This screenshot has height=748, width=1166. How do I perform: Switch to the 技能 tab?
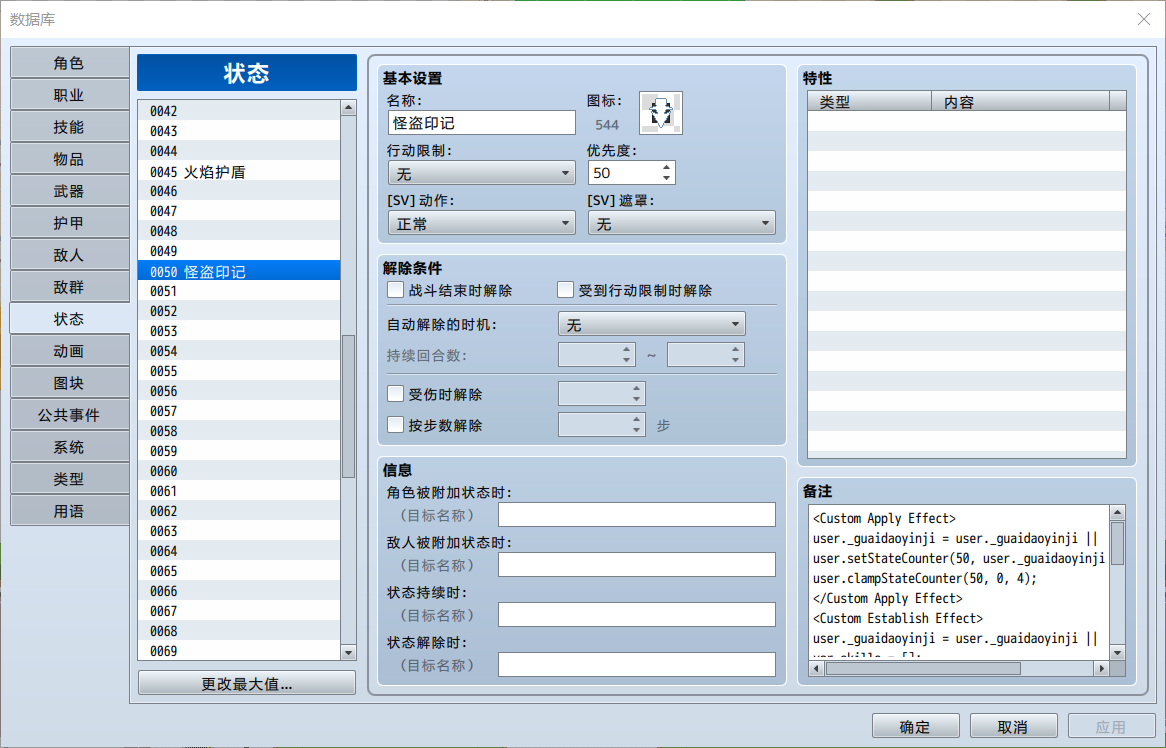click(x=69, y=127)
